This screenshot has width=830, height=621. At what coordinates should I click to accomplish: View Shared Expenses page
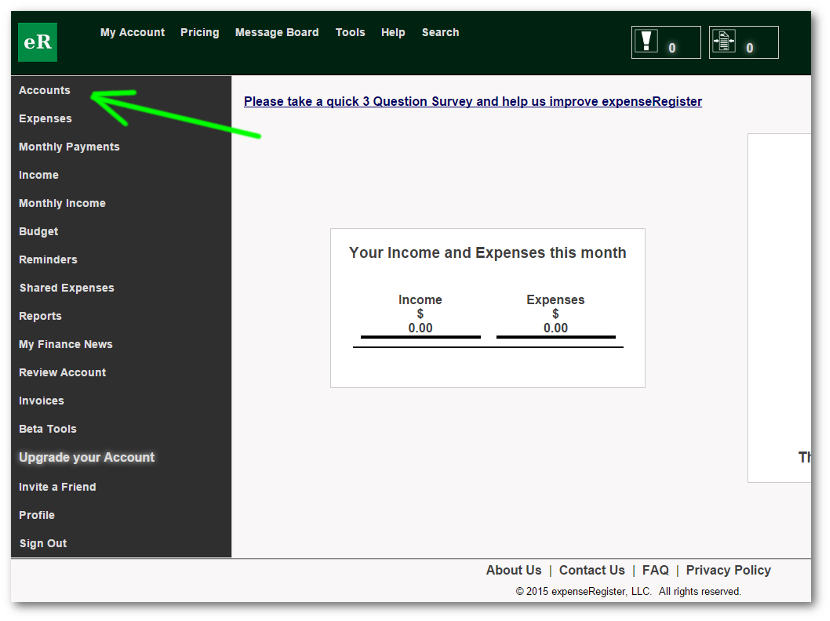66,288
